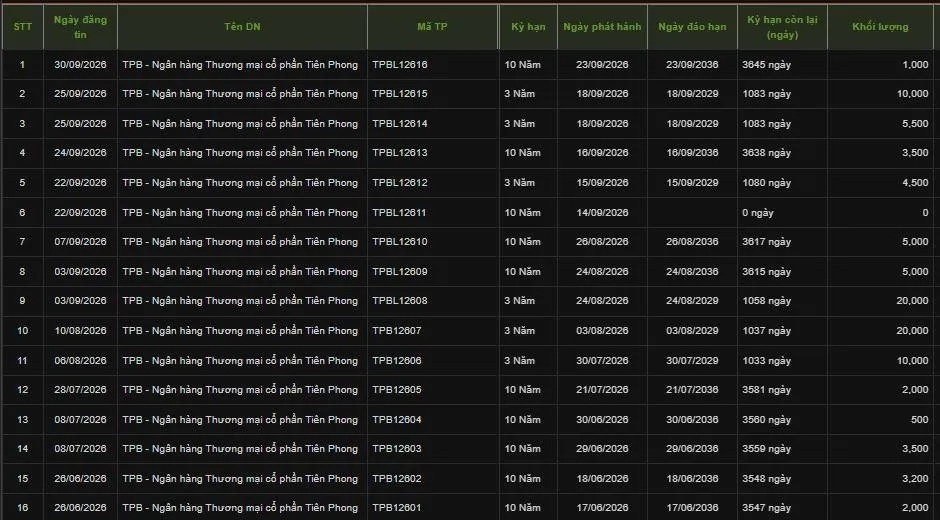Click issue date 30/07/2026
The width and height of the screenshot is (940, 520).
click(x=602, y=360)
